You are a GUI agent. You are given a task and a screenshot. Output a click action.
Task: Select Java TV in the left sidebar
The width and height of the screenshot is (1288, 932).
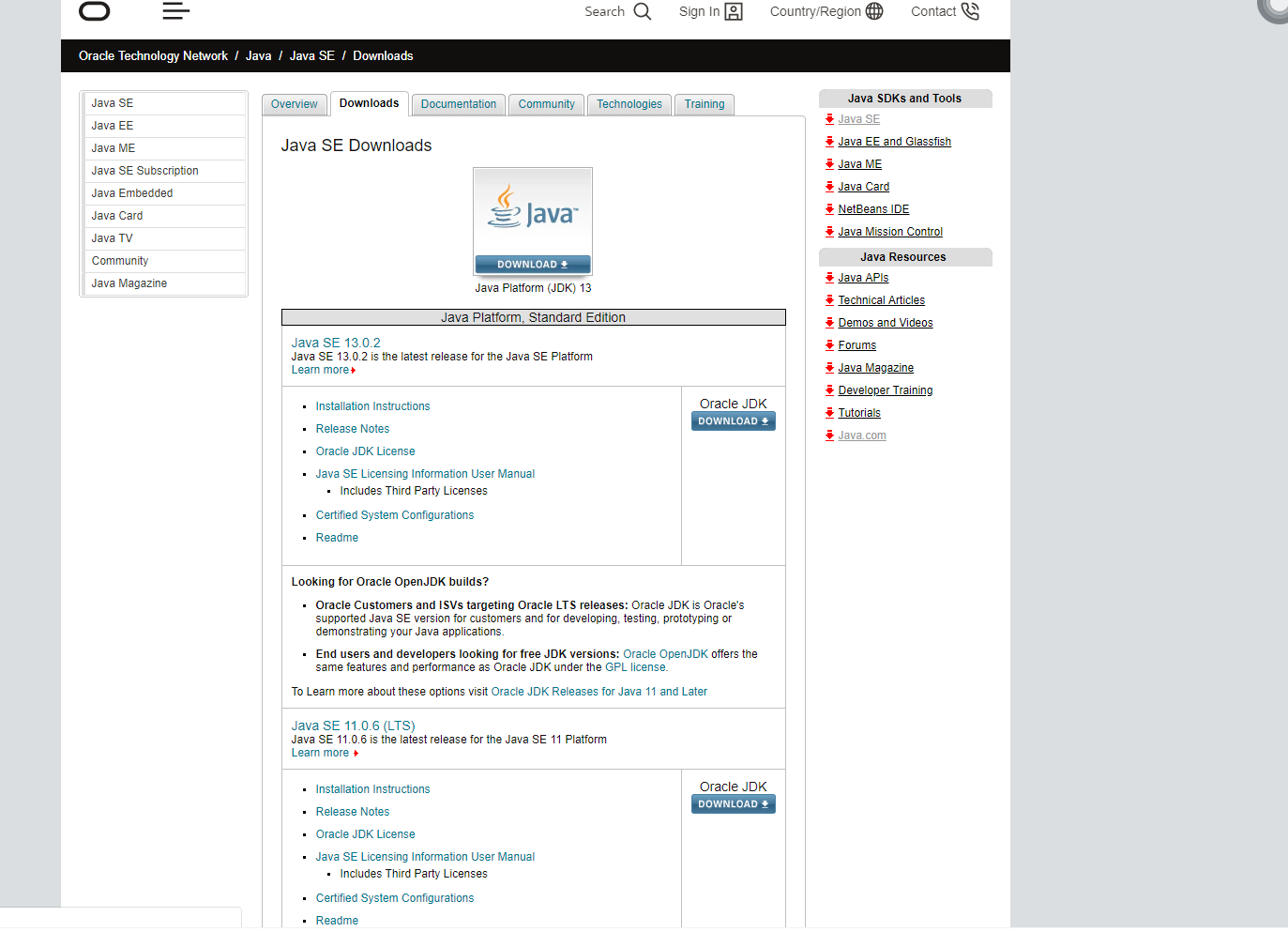click(x=164, y=238)
